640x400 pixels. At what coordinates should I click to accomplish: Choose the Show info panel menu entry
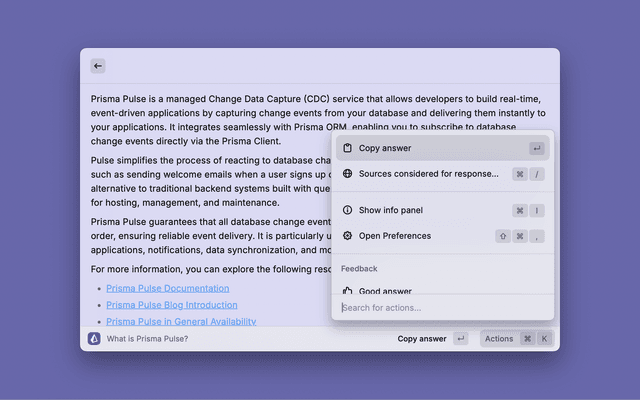pos(391,210)
